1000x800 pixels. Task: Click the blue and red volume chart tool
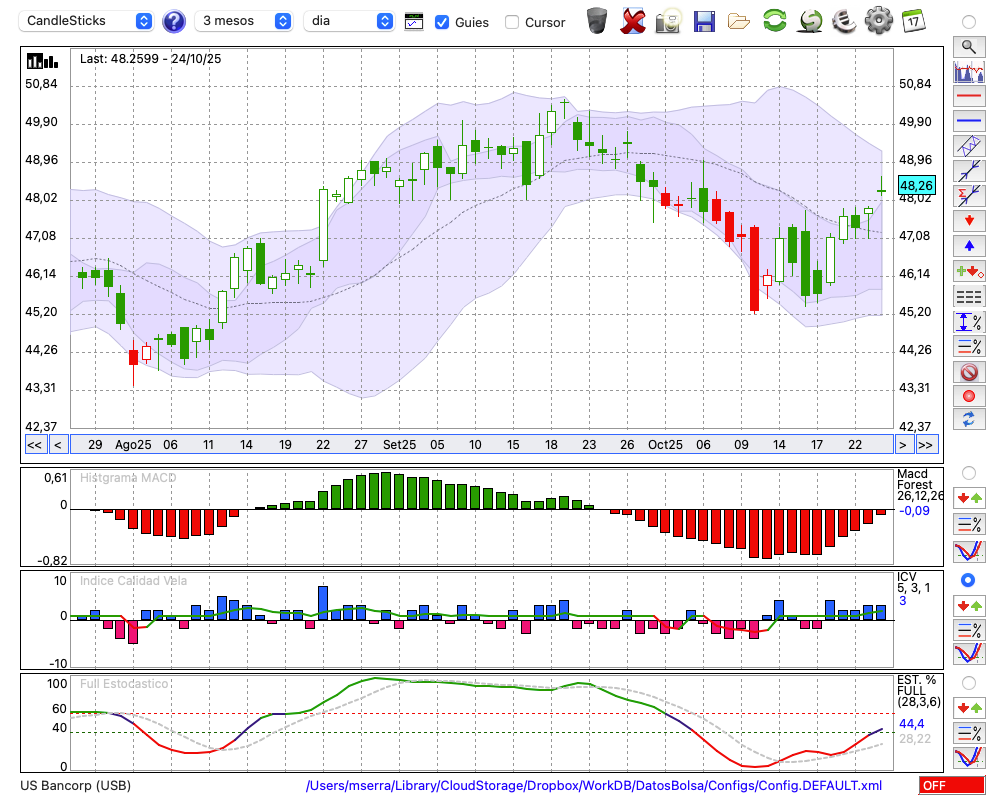pyautogui.click(x=969, y=72)
